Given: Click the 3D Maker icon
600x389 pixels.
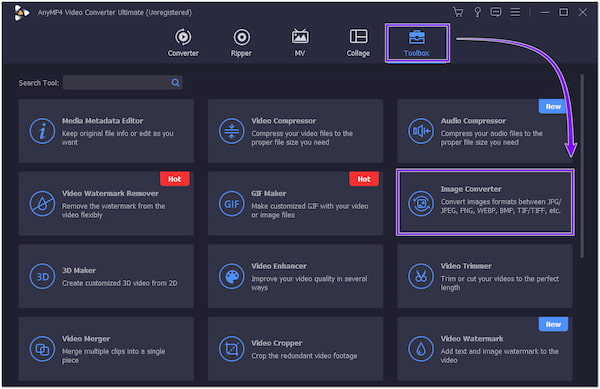Looking at the screenshot, I should (x=42, y=276).
